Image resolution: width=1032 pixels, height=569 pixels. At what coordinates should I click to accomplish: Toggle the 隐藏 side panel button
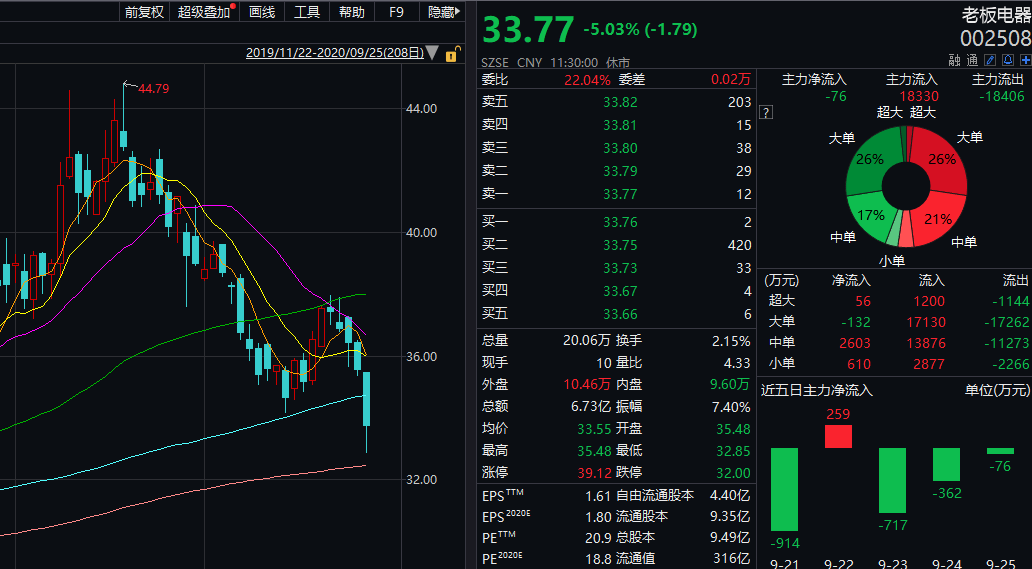tap(444, 12)
